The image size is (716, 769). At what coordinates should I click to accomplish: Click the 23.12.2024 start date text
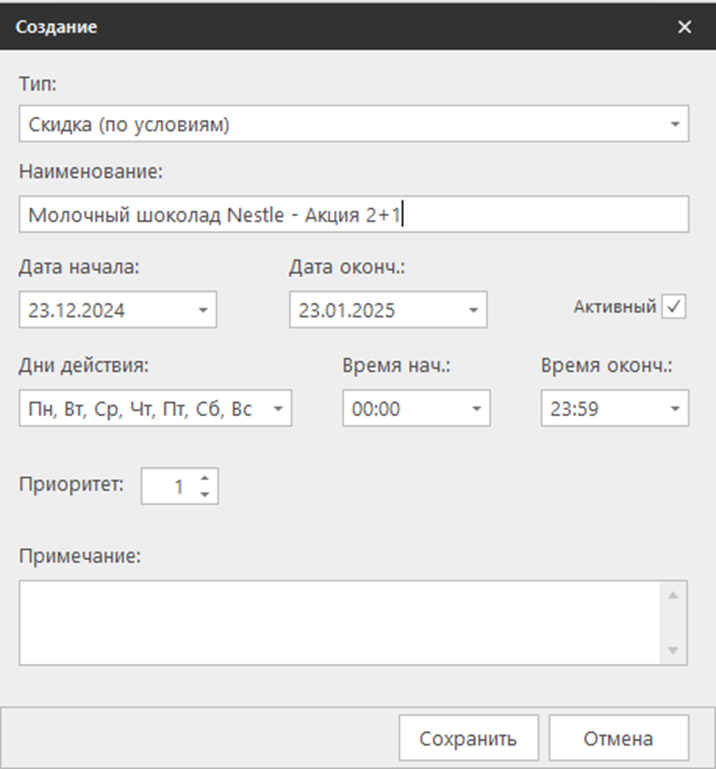77,310
